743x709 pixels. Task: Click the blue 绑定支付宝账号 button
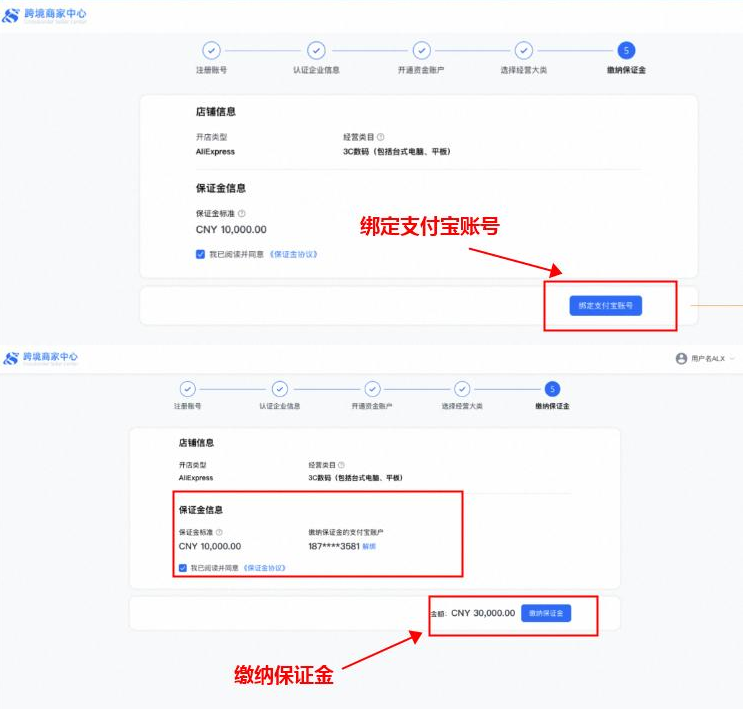pos(606,306)
